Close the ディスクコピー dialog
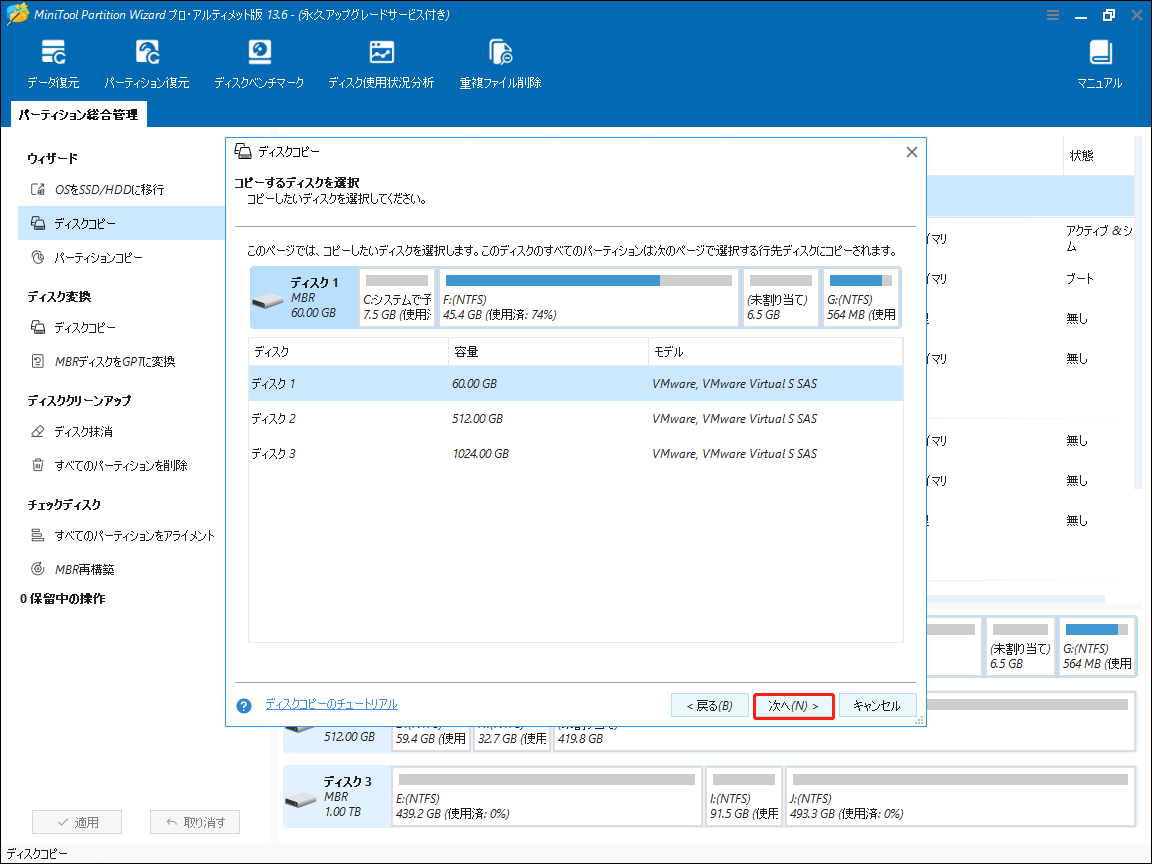Image resolution: width=1152 pixels, height=864 pixels. (912, 152)
